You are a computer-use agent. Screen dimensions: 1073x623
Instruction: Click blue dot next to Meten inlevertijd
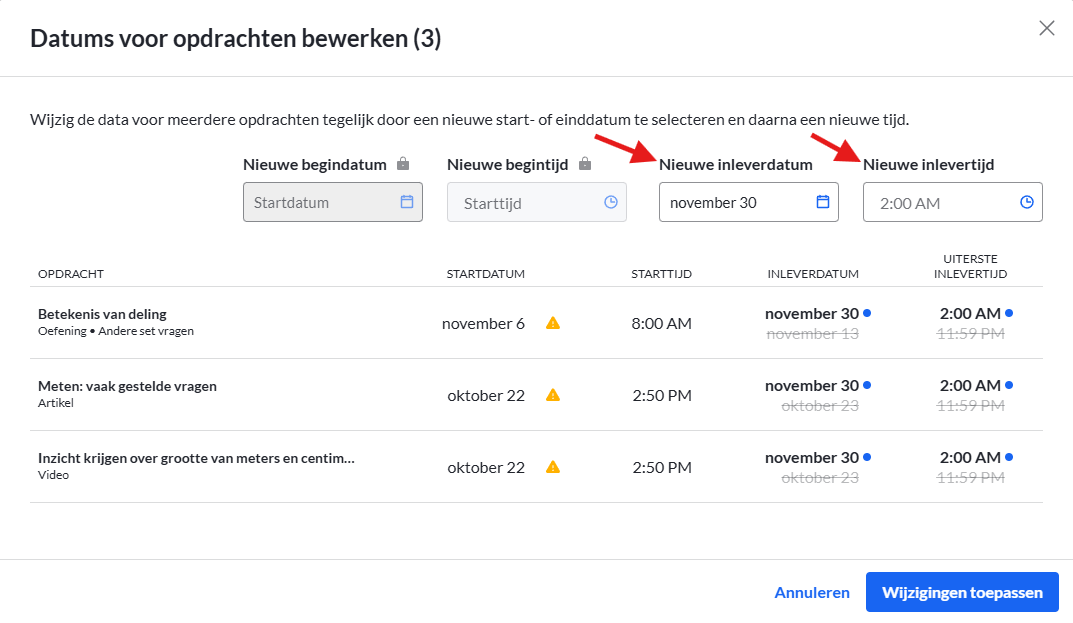point(1009,385)
